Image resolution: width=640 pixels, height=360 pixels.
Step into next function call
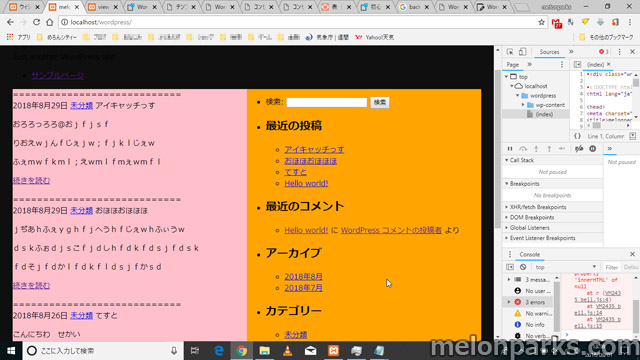tap(536, 149)
